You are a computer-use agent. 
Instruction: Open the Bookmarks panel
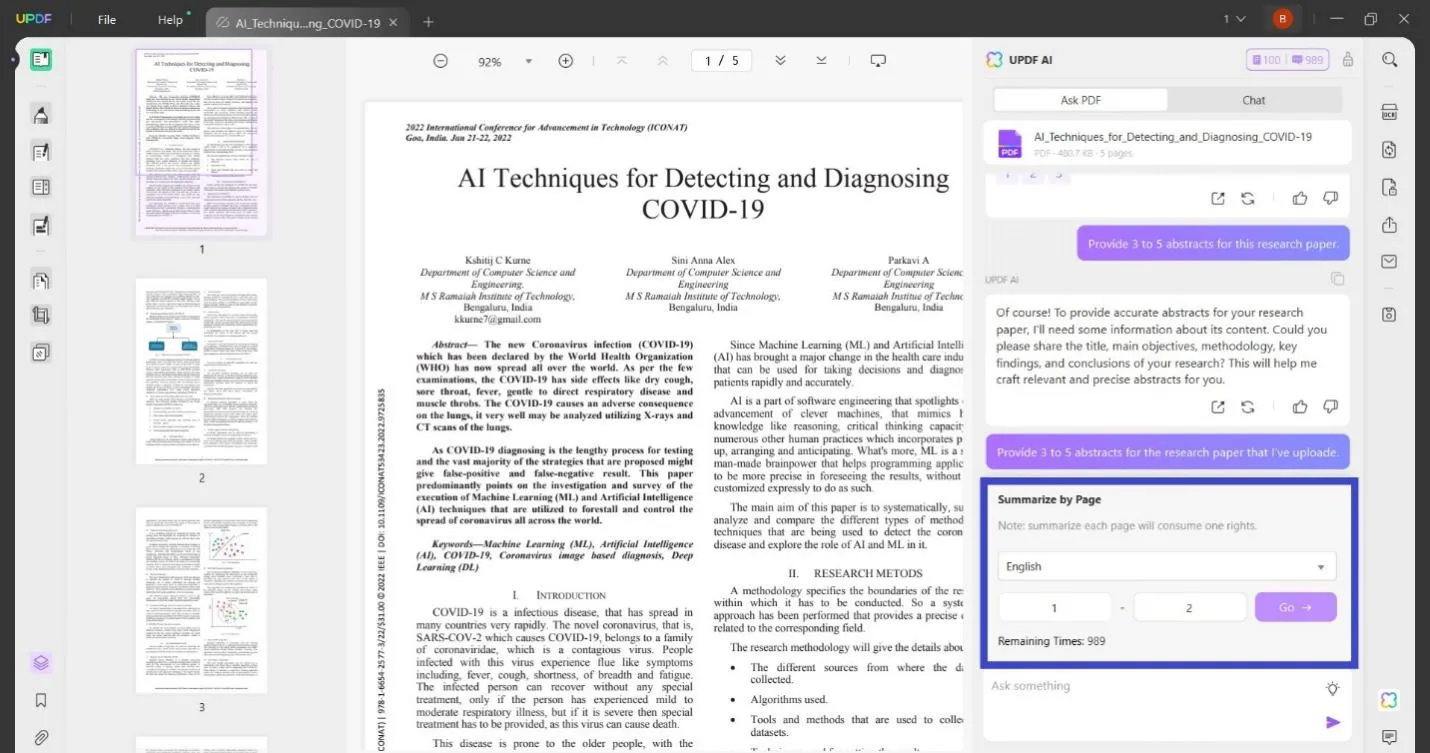[x=41, y=700]
